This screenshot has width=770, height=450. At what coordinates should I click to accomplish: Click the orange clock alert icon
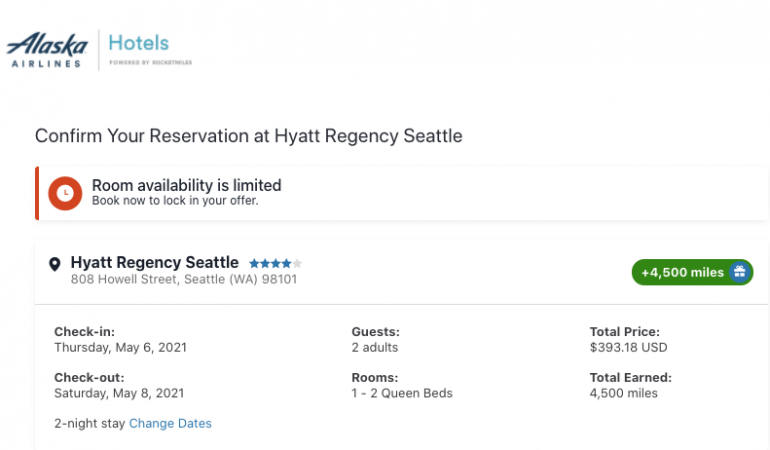[65, 193]
